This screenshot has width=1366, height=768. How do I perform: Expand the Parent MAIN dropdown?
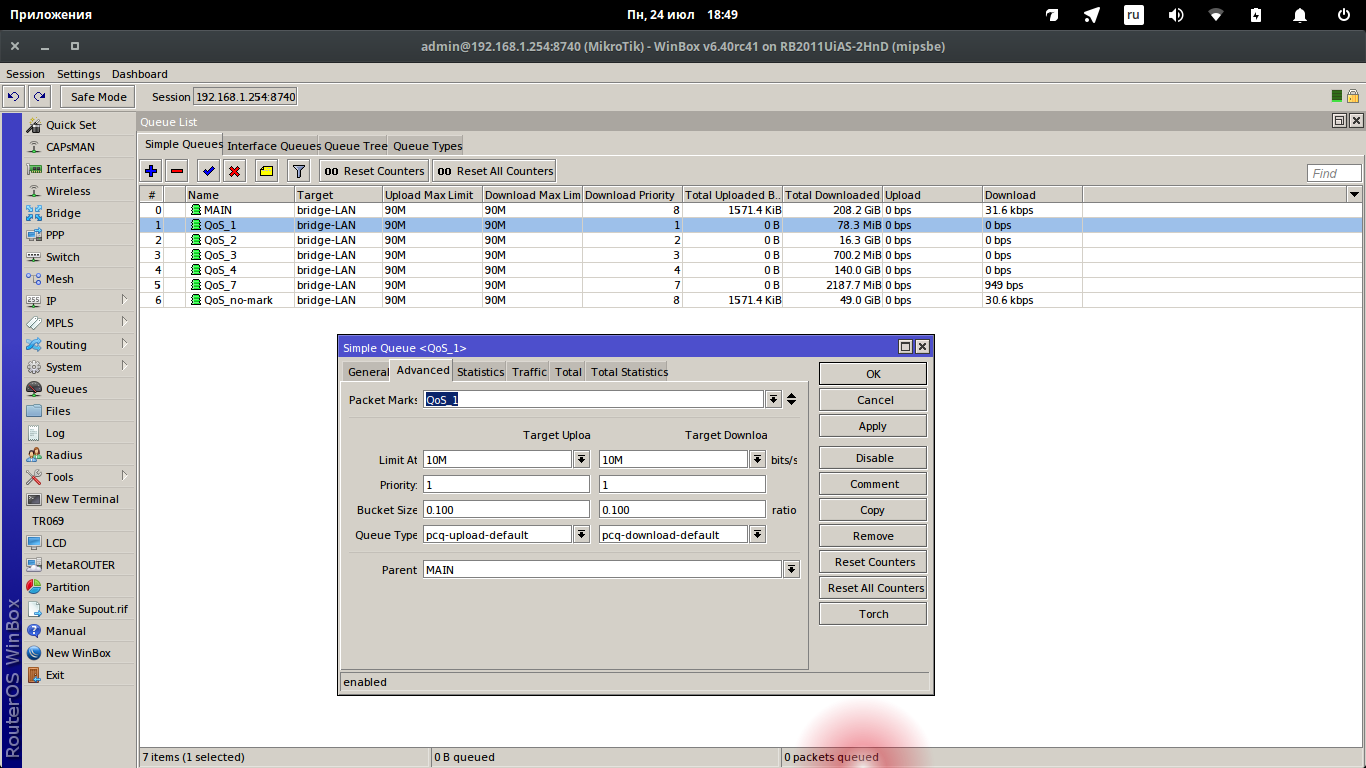click(791, 569)
